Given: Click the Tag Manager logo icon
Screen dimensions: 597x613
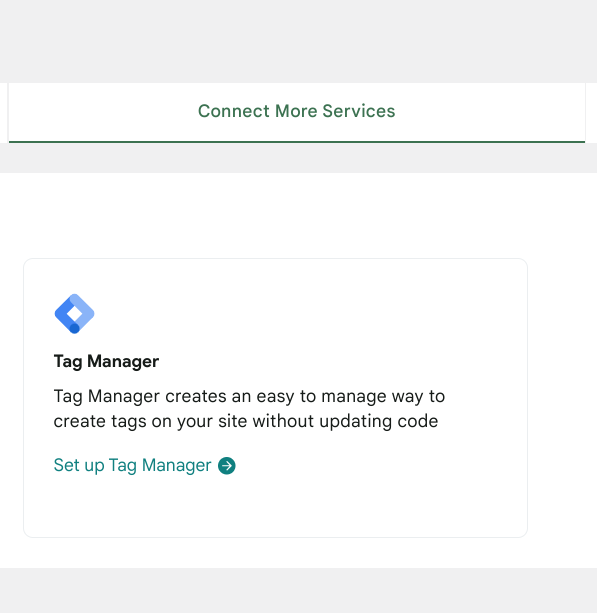Looking at the screenshot, I should click(74, 314).
